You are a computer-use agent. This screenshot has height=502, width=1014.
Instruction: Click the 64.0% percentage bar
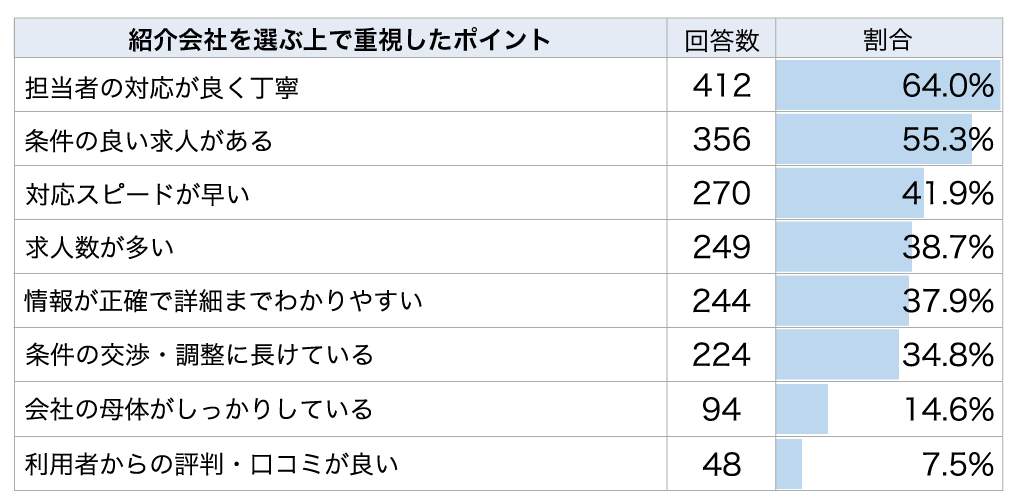pos(888,85)
